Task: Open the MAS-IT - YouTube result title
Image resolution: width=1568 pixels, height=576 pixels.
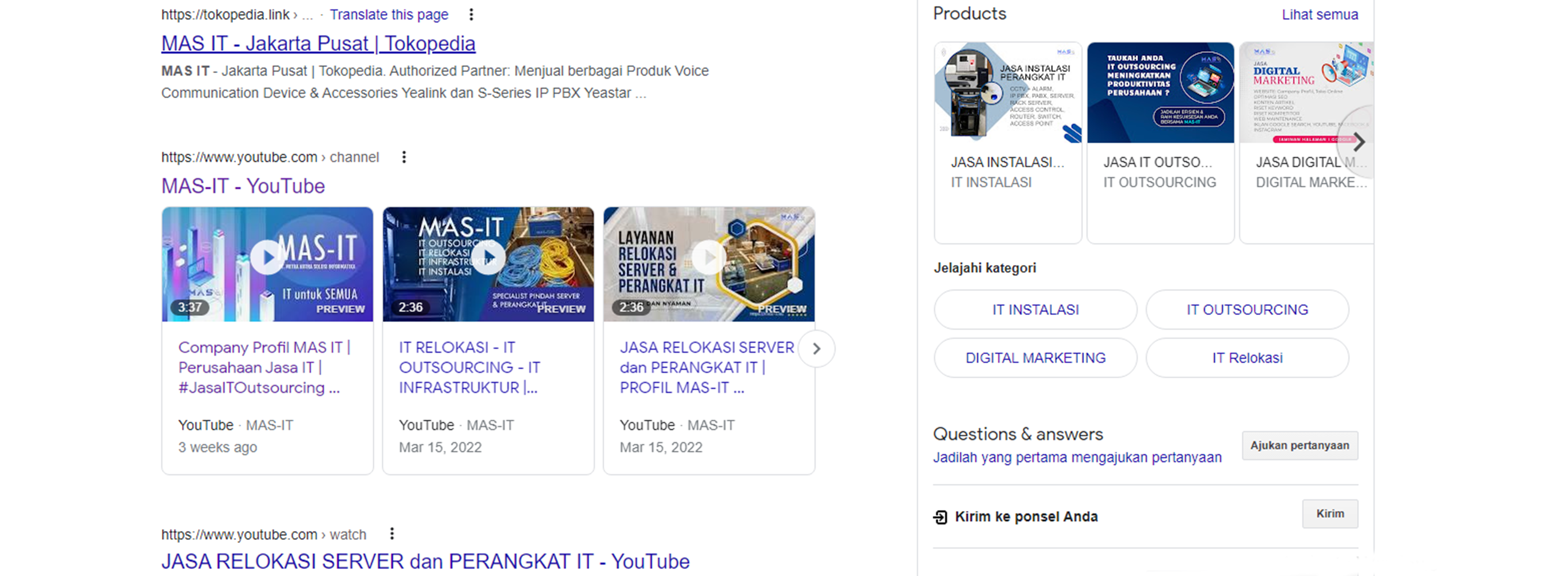Action: [243, 186]
